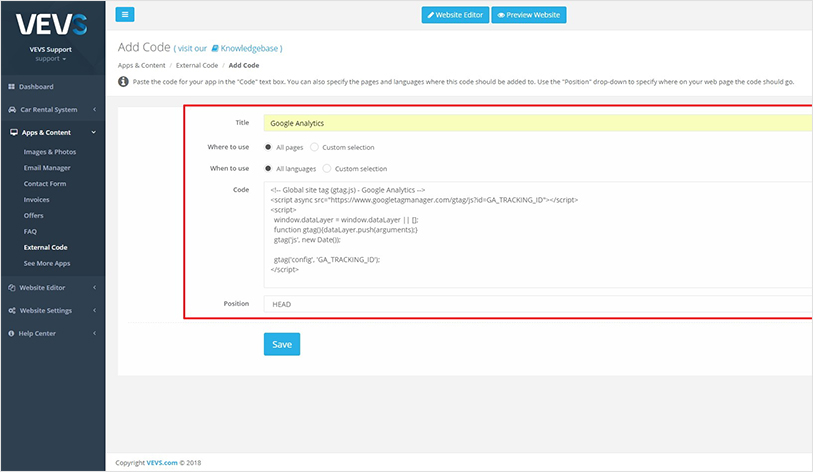Click the Dashboard grid icon
Viewport: 813px width, 472px height.
pos(11,87)
